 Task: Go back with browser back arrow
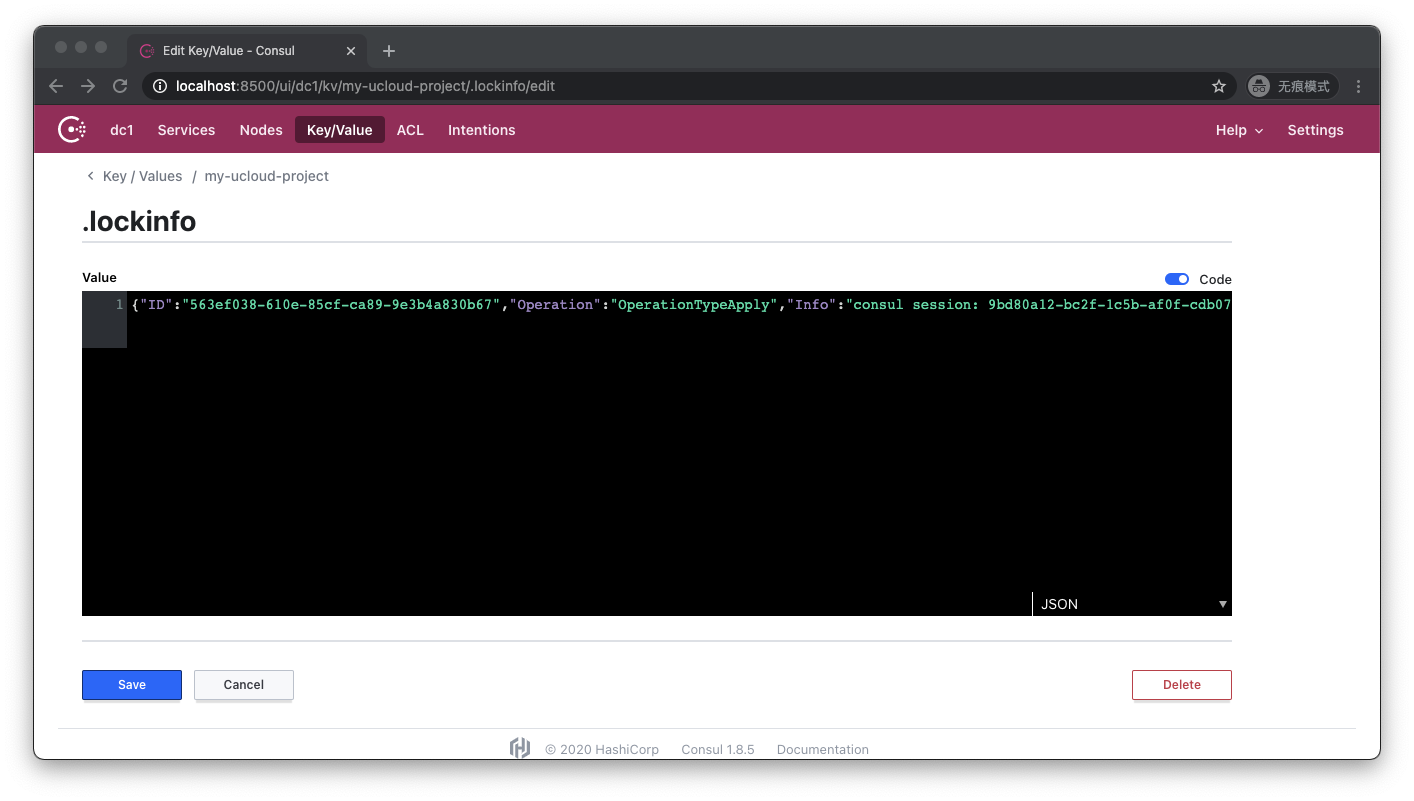(56, 86)
